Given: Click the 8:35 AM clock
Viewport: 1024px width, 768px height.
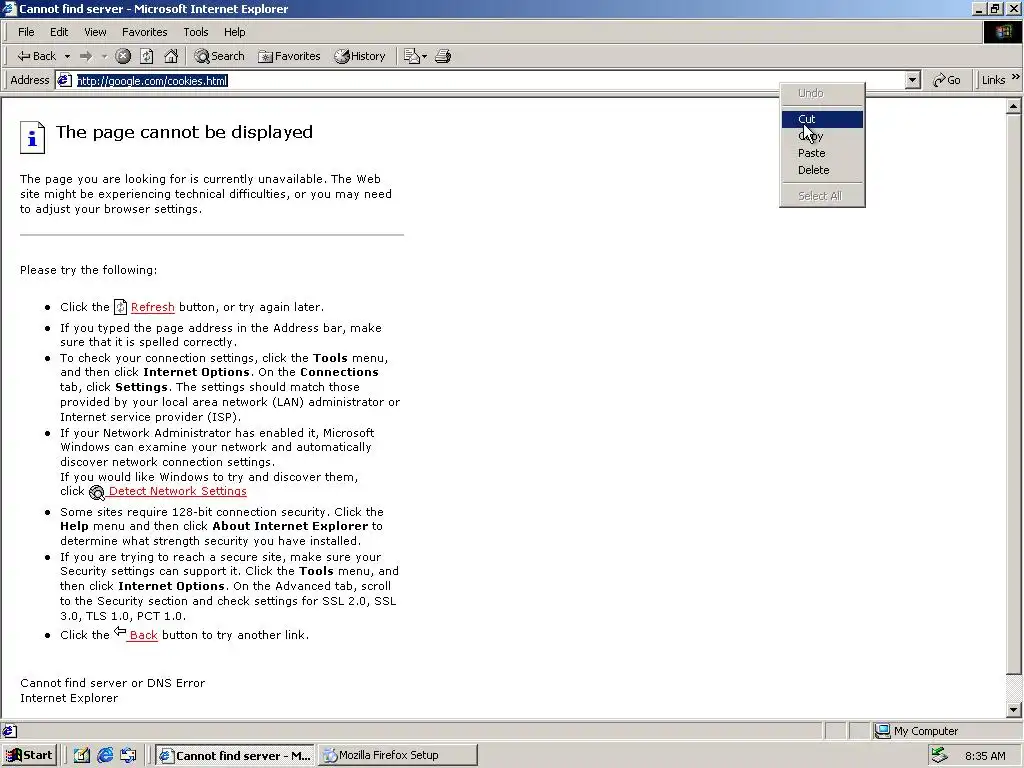Looking at the screenshot, I should pyautogui.click(x=985, y=756).
